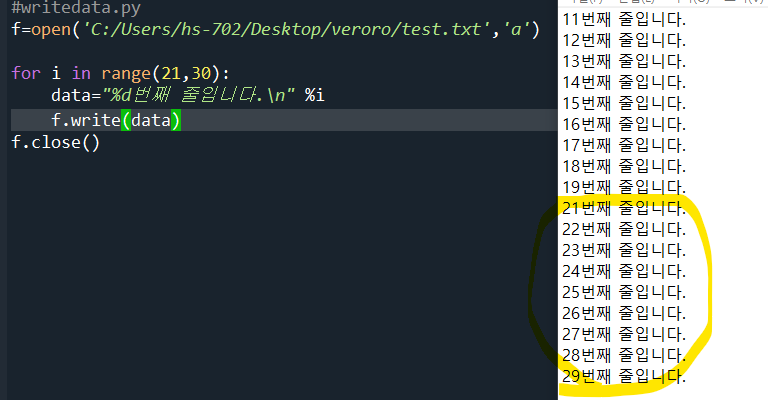Click the 'for' keyword in the loop
This screenshot has width=768, height=400.
[x=26, y=73]
